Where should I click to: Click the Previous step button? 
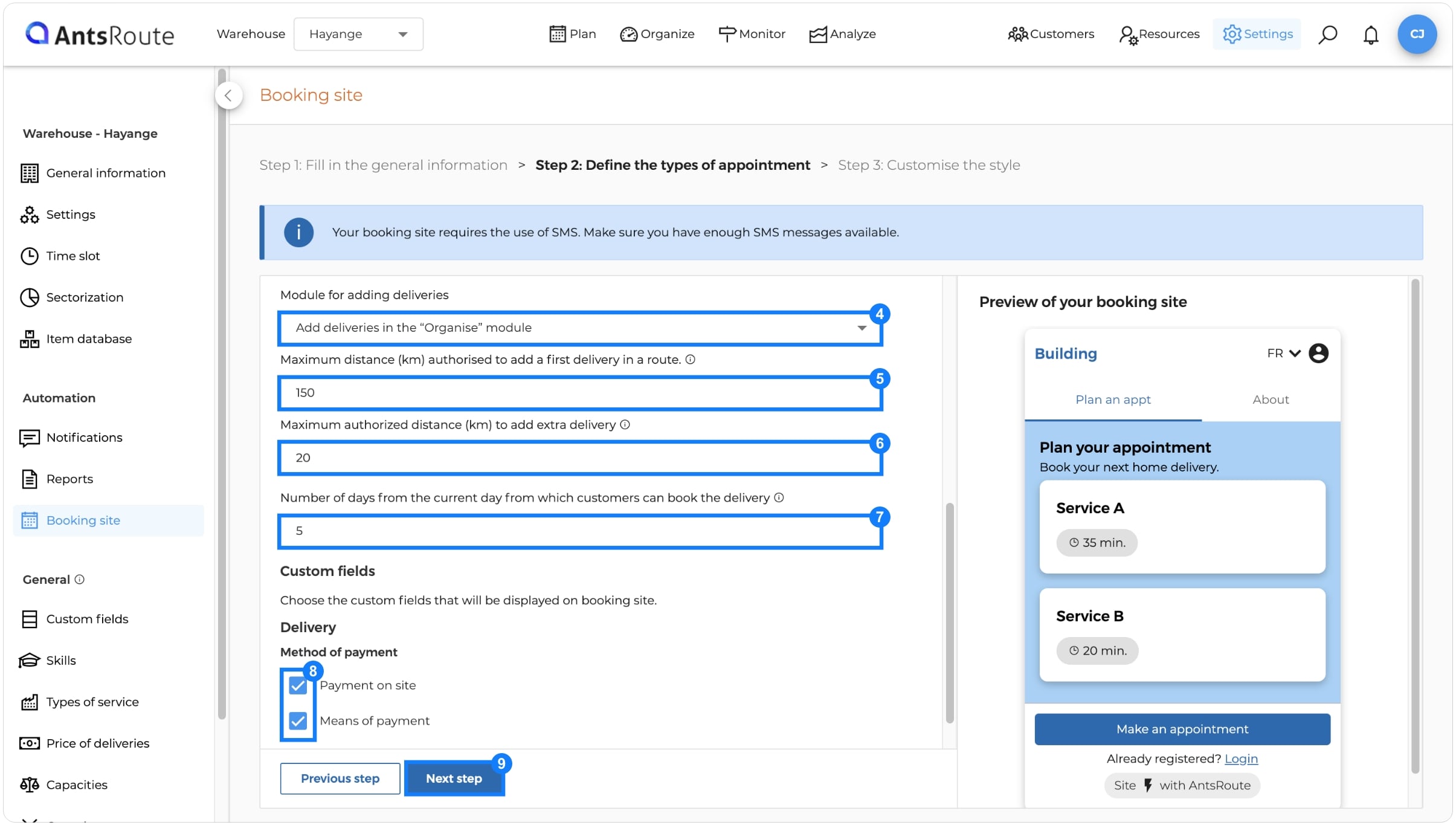tap(340, 779)
